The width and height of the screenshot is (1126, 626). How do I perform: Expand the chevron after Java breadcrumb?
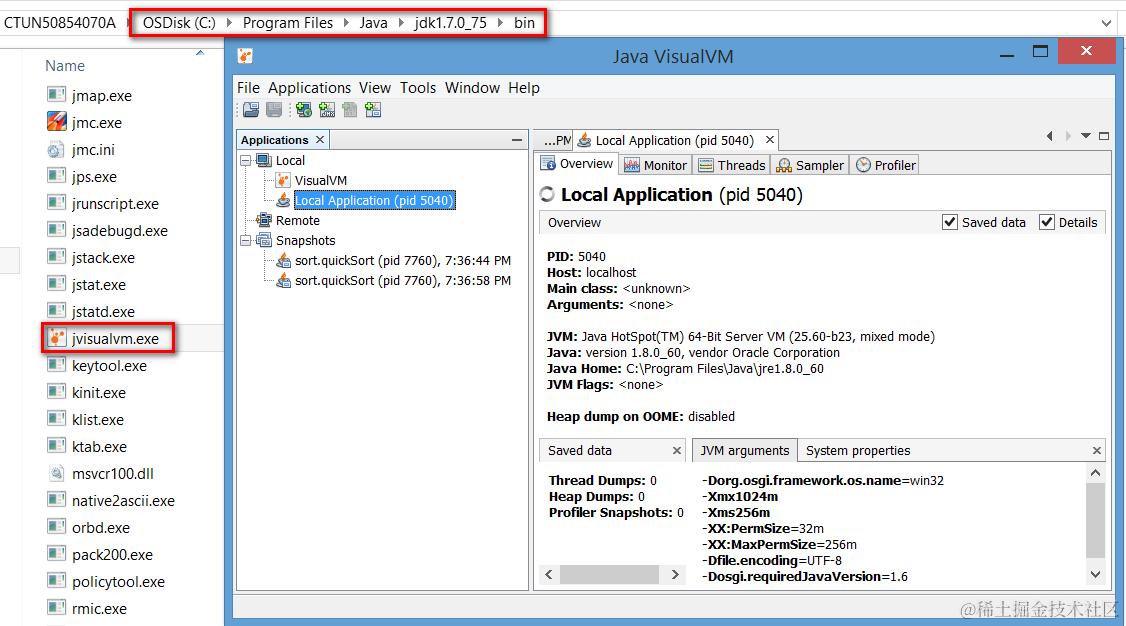401,23
